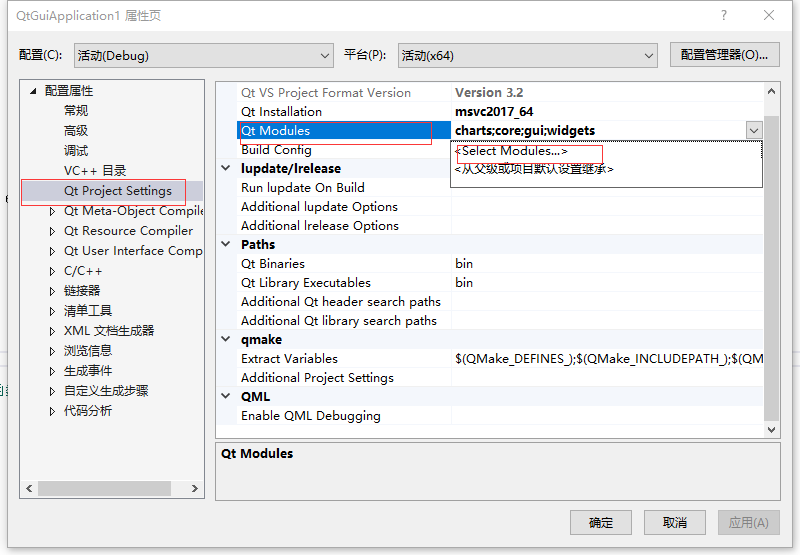Click Additional lupdate Options property
Viewport: 800px width, 555px height.
click(x=344, y=207)
